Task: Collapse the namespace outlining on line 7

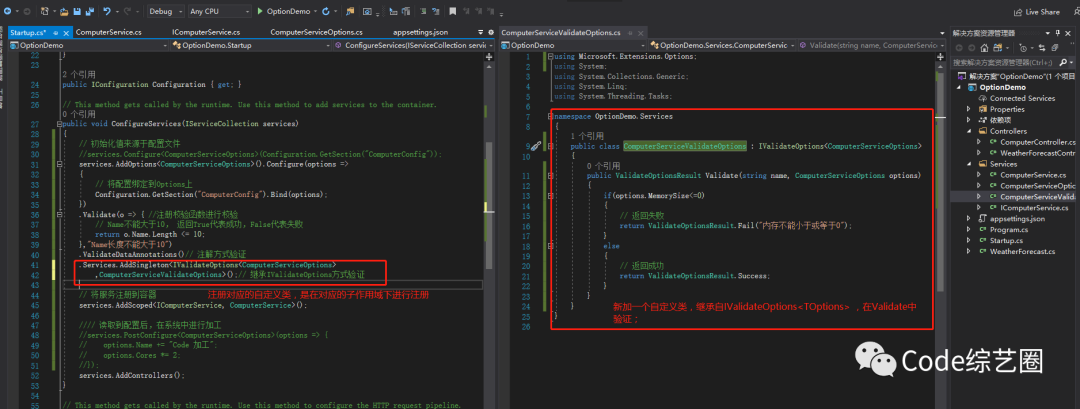Action: coord(550,116)
